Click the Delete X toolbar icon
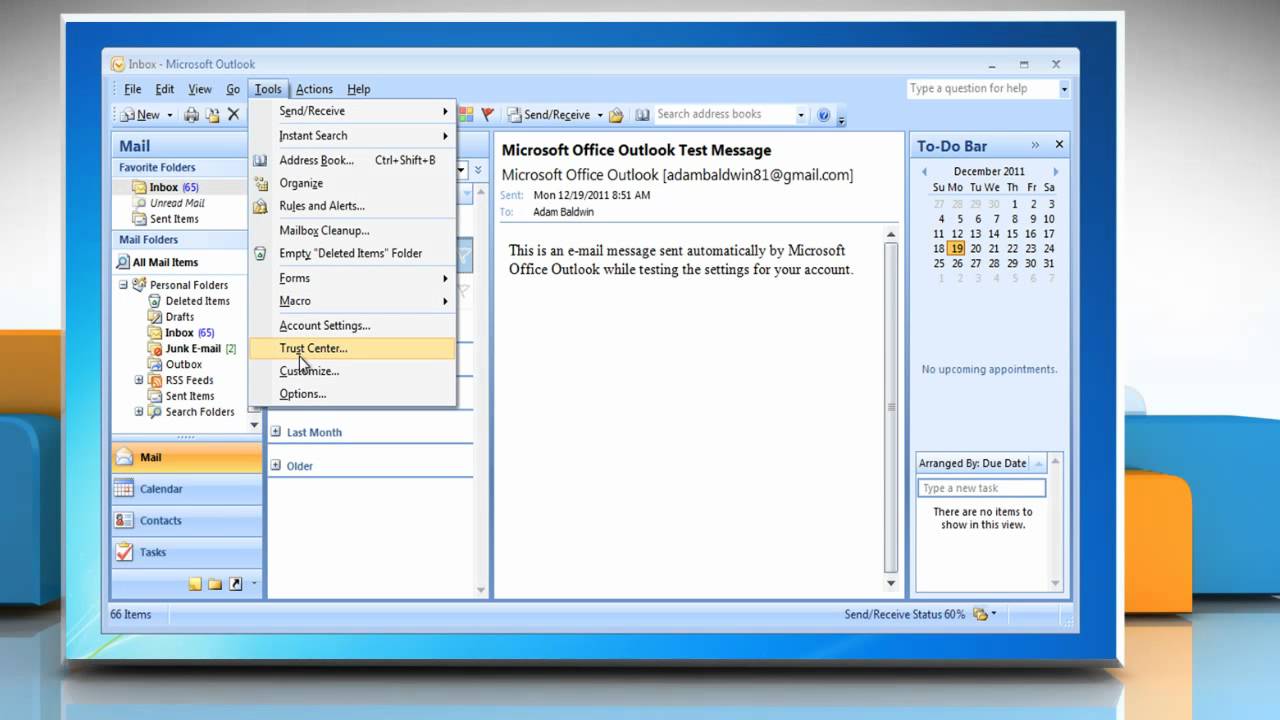This screenshot has height=720, width=1280. coord(234,115)
